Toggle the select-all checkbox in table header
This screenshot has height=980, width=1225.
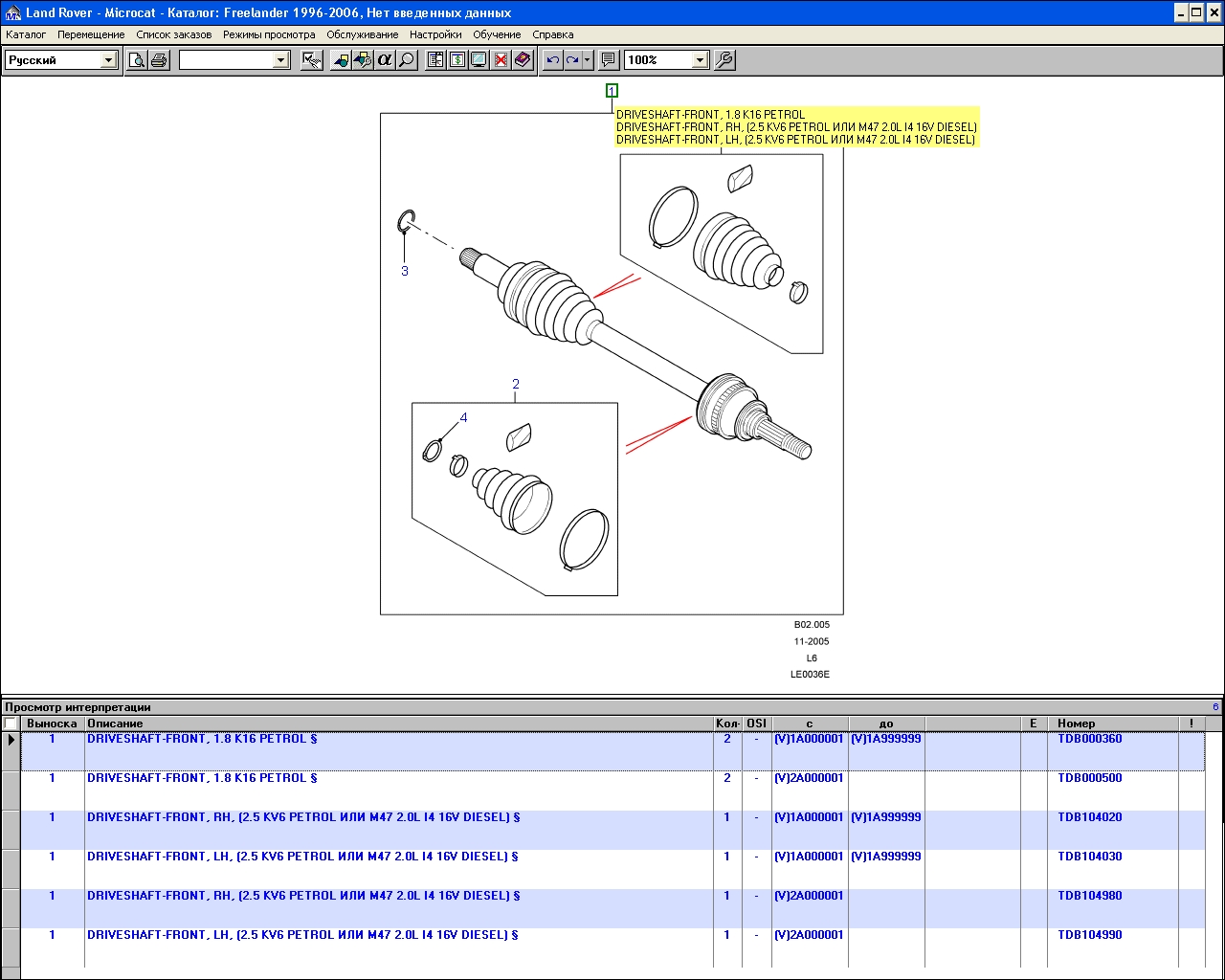point(11,724)
